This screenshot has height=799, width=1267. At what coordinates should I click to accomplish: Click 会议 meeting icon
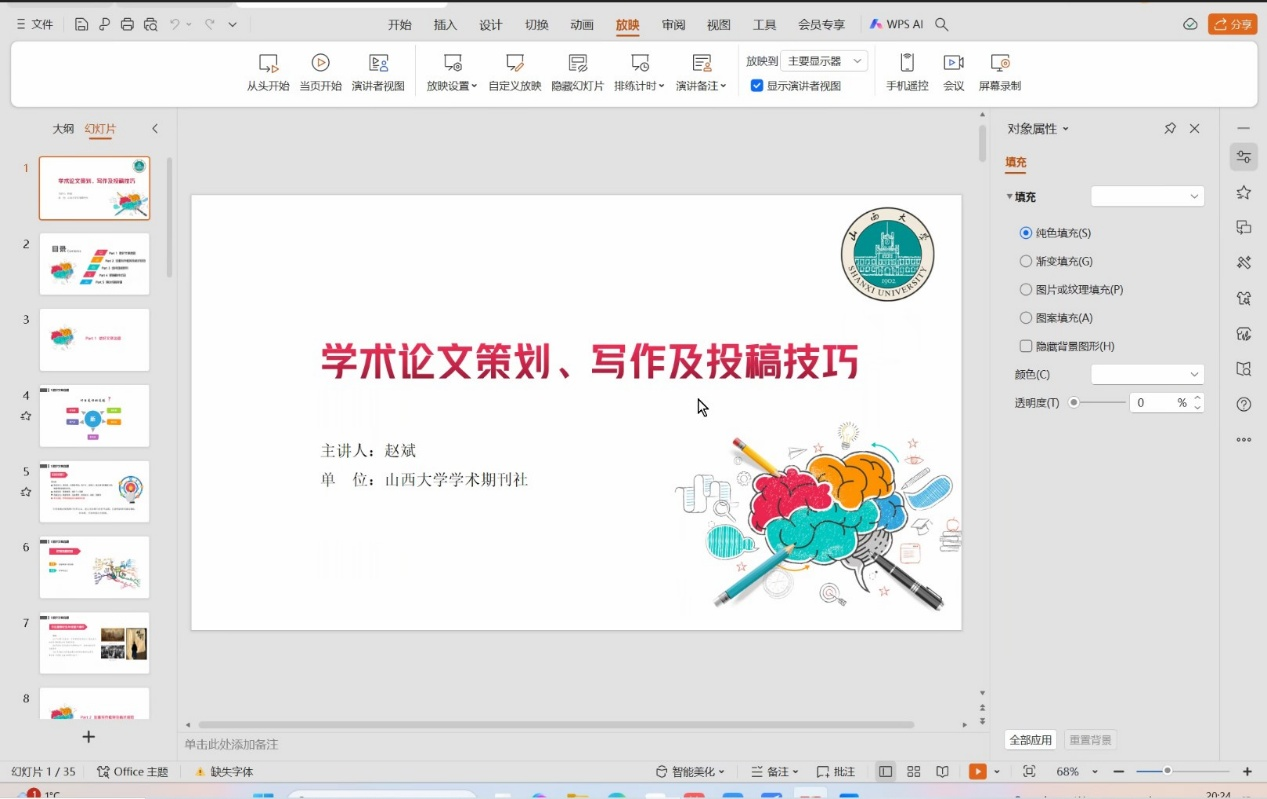click(953, 63)
